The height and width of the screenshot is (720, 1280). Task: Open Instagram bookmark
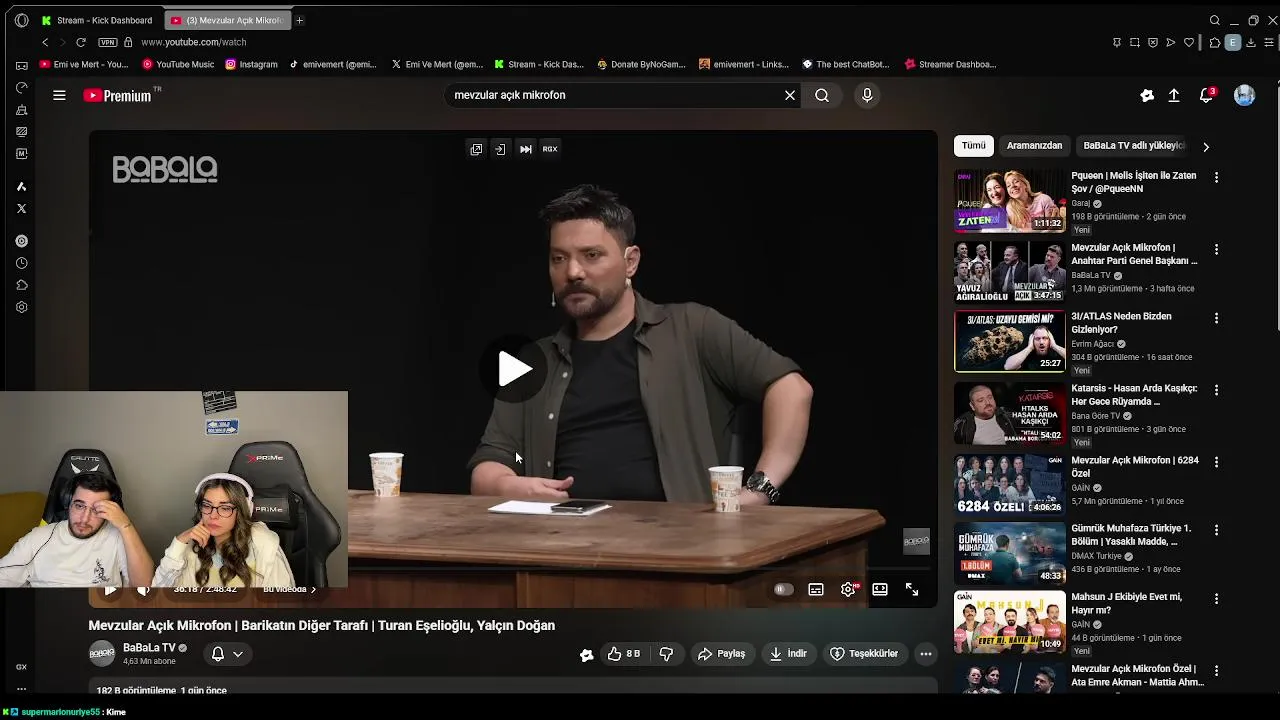click(x=251, y=64)
